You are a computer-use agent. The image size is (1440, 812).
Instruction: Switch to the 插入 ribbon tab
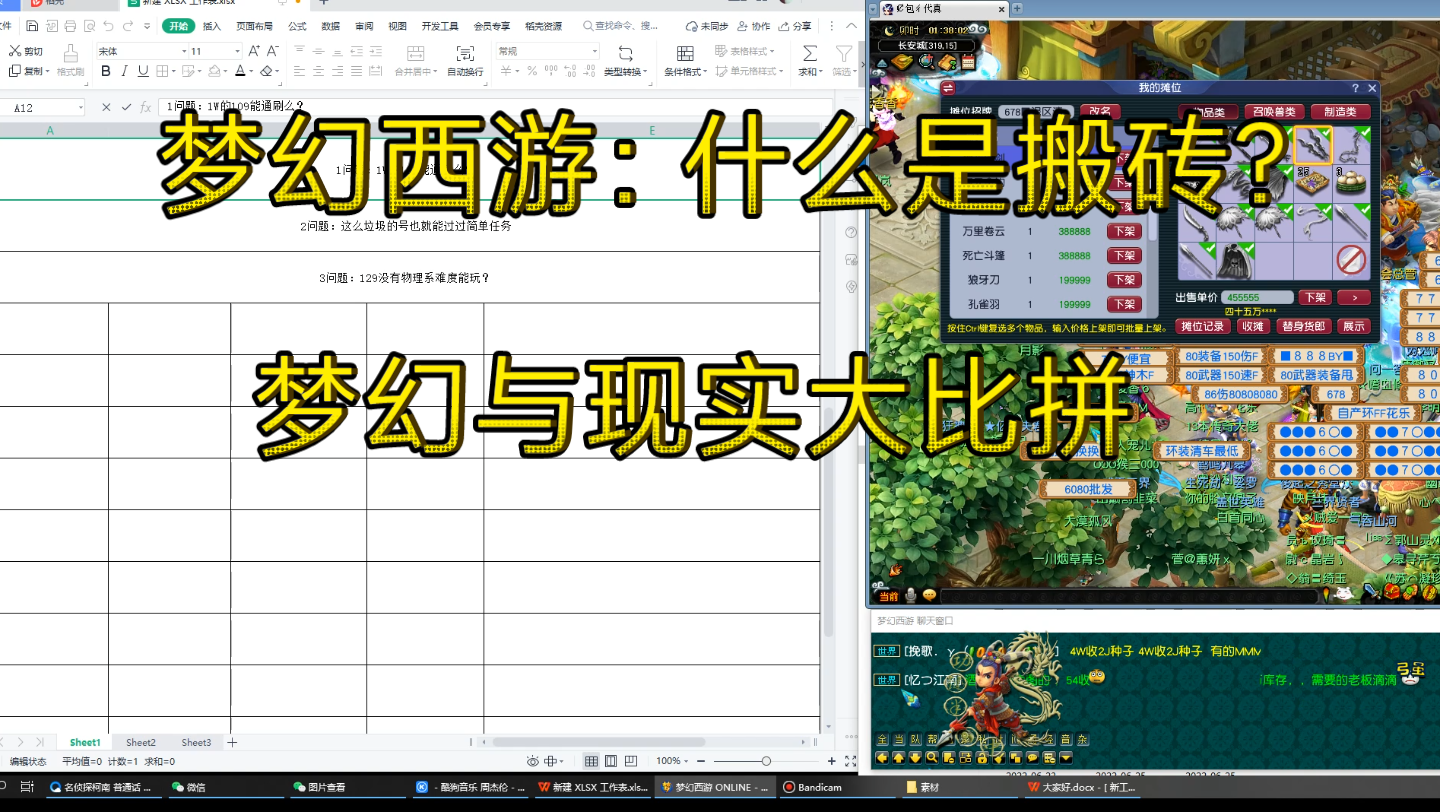point(212,26)
